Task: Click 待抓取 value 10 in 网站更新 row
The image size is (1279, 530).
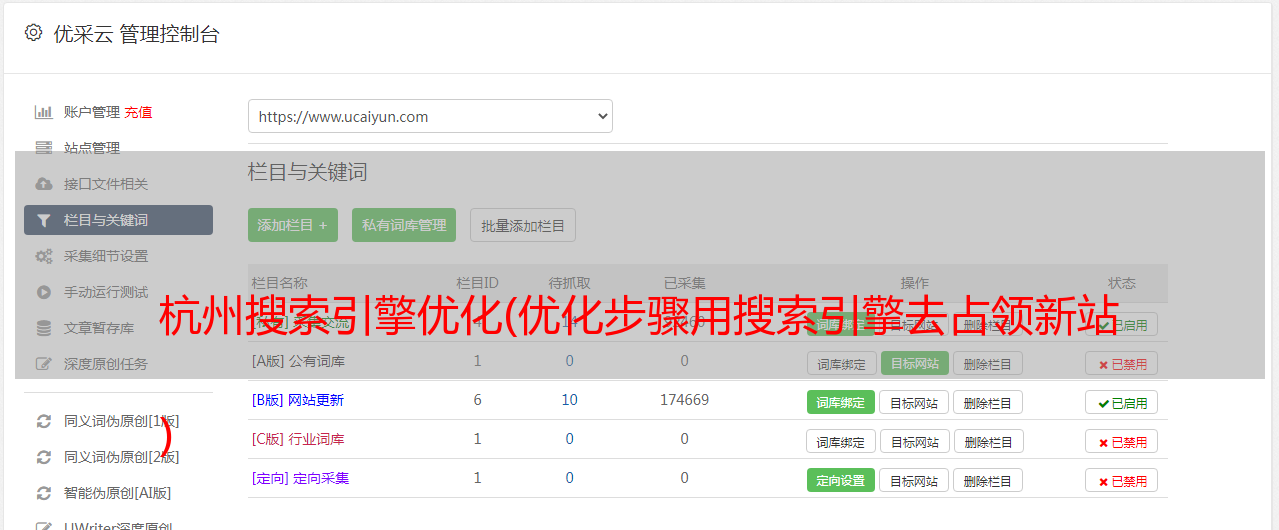Action: [569, 400]
